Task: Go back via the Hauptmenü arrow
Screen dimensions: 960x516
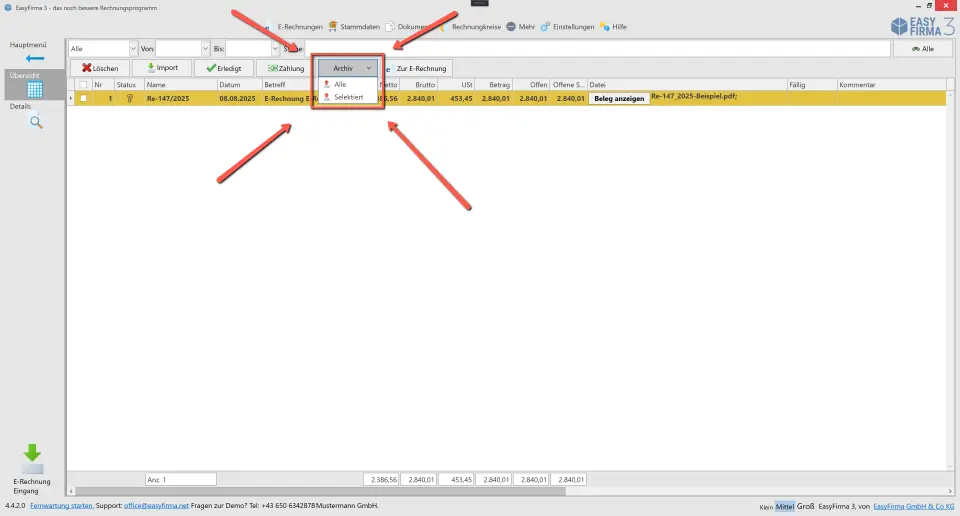Action: pyautogui.click(x=35, y=58)
